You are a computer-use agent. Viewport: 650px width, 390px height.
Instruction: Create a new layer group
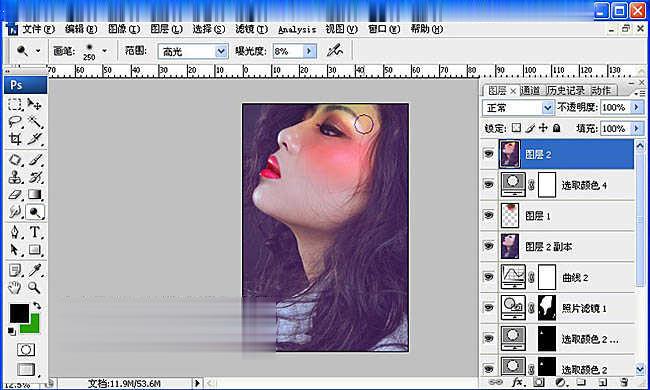(581, 382)
